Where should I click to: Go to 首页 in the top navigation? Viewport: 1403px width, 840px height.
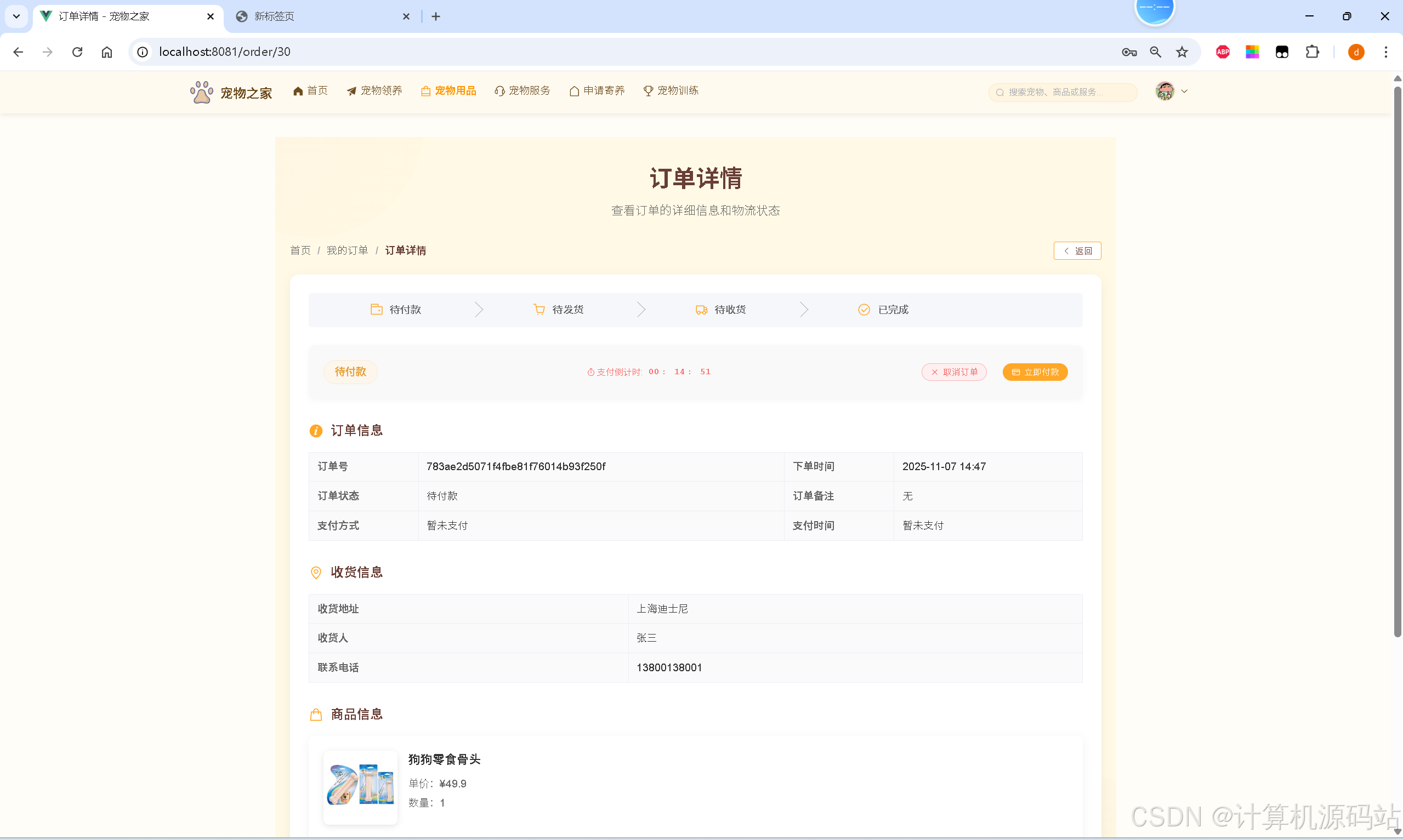pos(310,90)
